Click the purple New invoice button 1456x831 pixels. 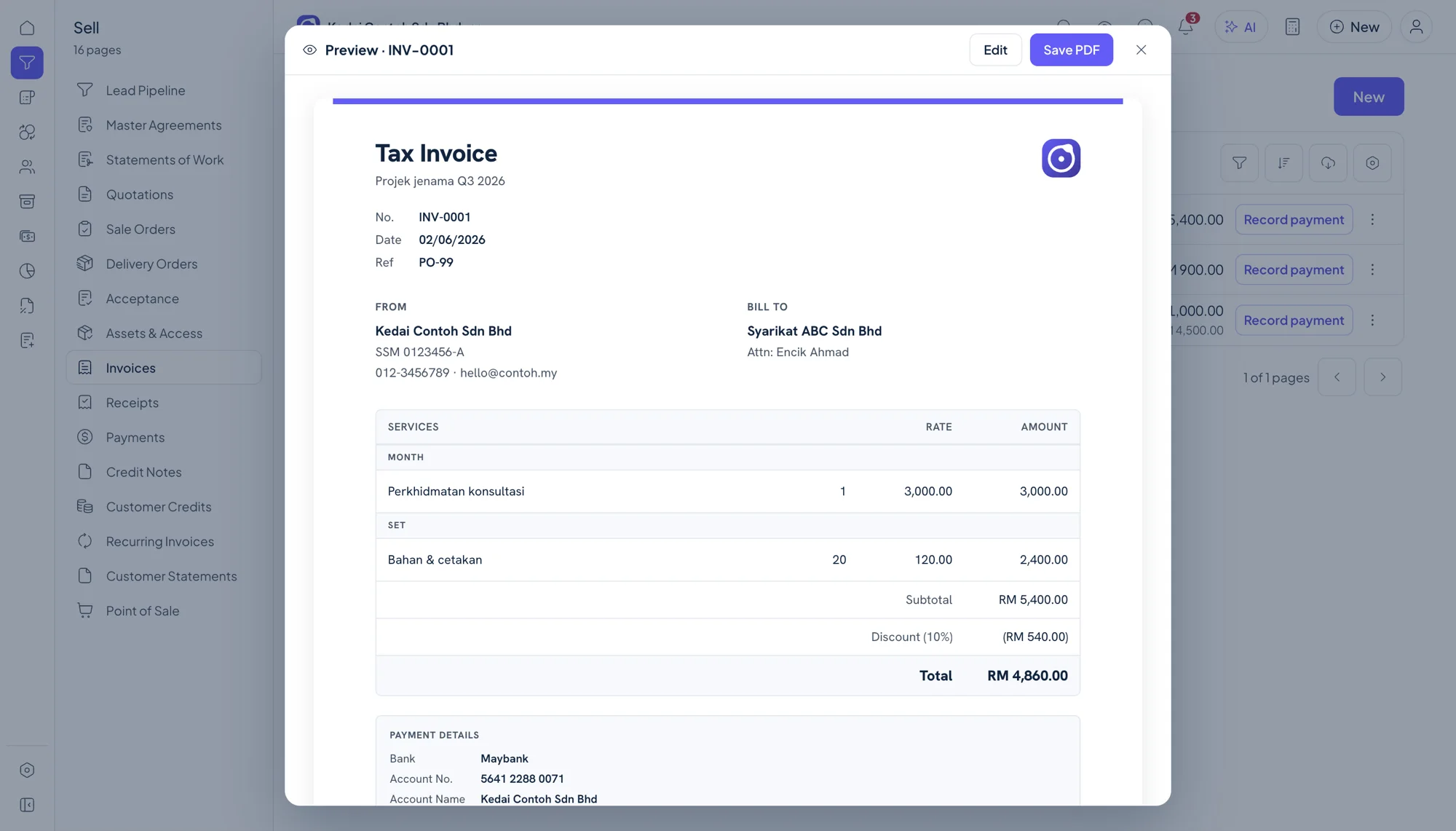point(1369,96)
